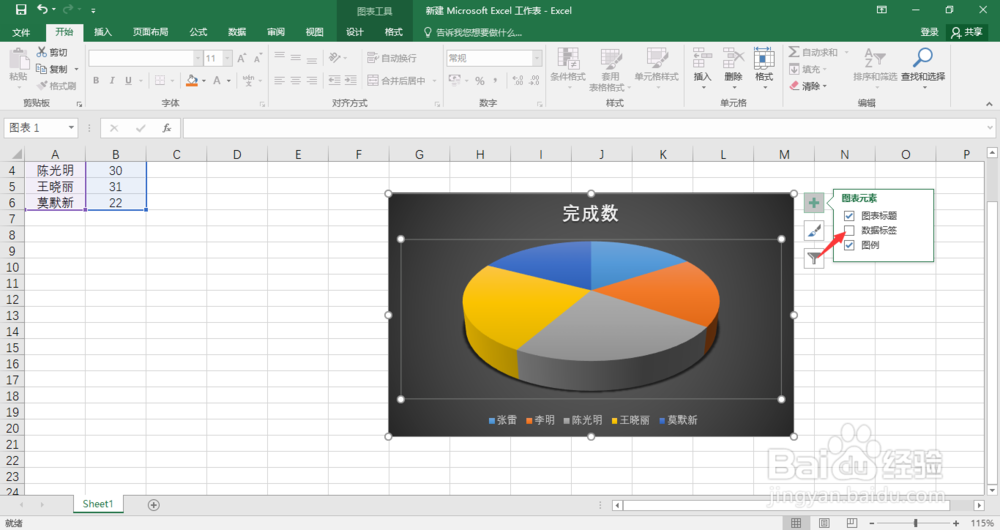Click the Chart Styles paintbrush button
The width and height of the screenshot is (1000, 530).
814,230
